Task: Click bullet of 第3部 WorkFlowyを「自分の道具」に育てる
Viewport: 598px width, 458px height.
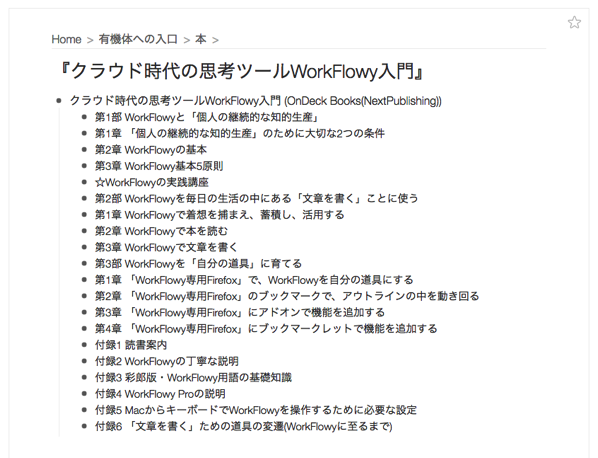Action: pyautogui.click(x=84, y=264)
